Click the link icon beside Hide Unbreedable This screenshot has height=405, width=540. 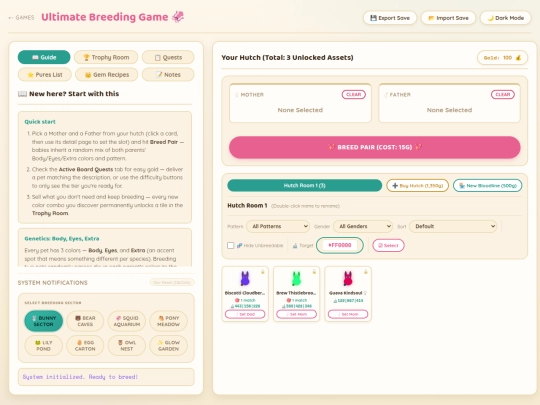coord(239,245)
